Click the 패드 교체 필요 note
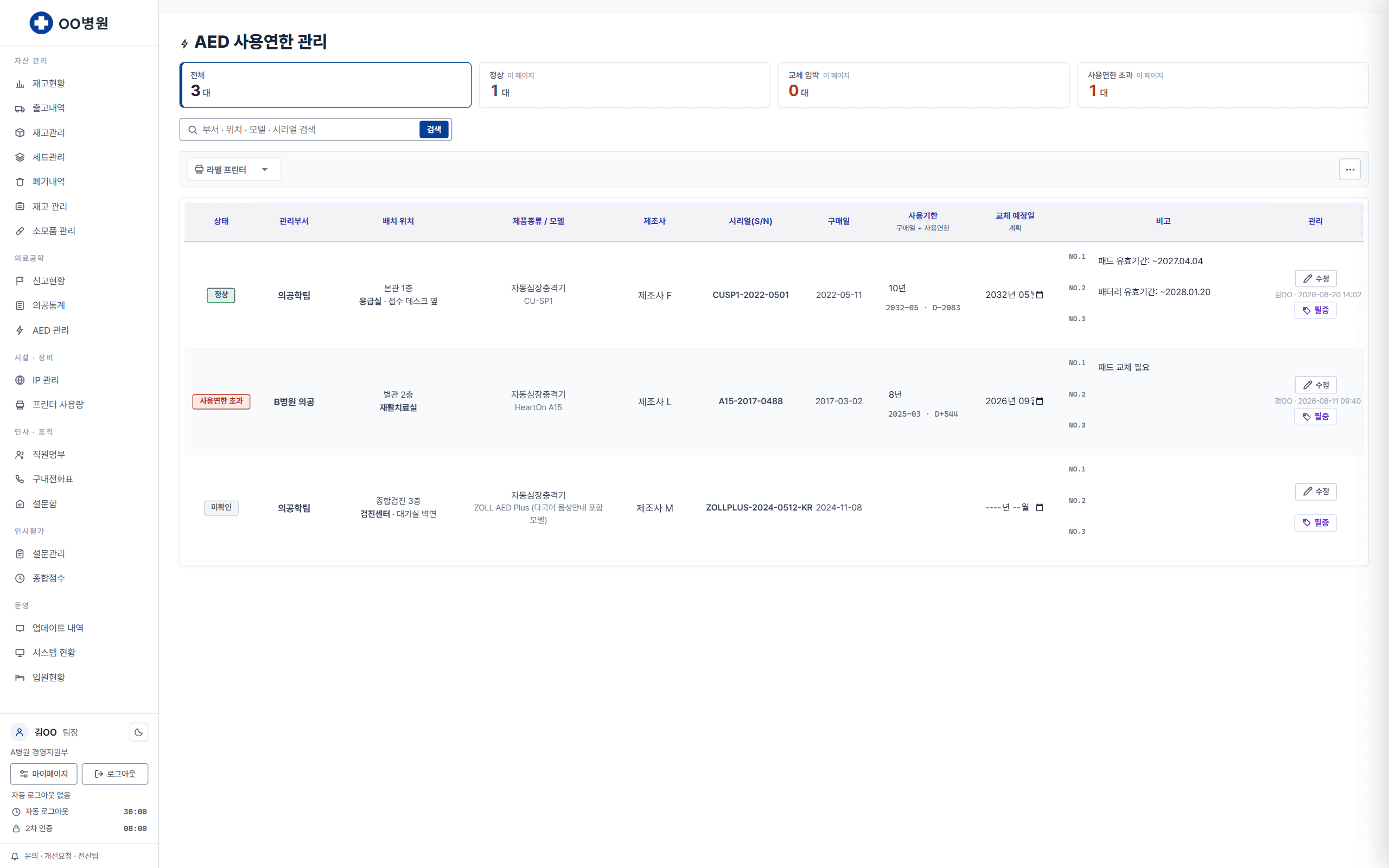The image size is (1389, 868). [x=1123, y=367]
